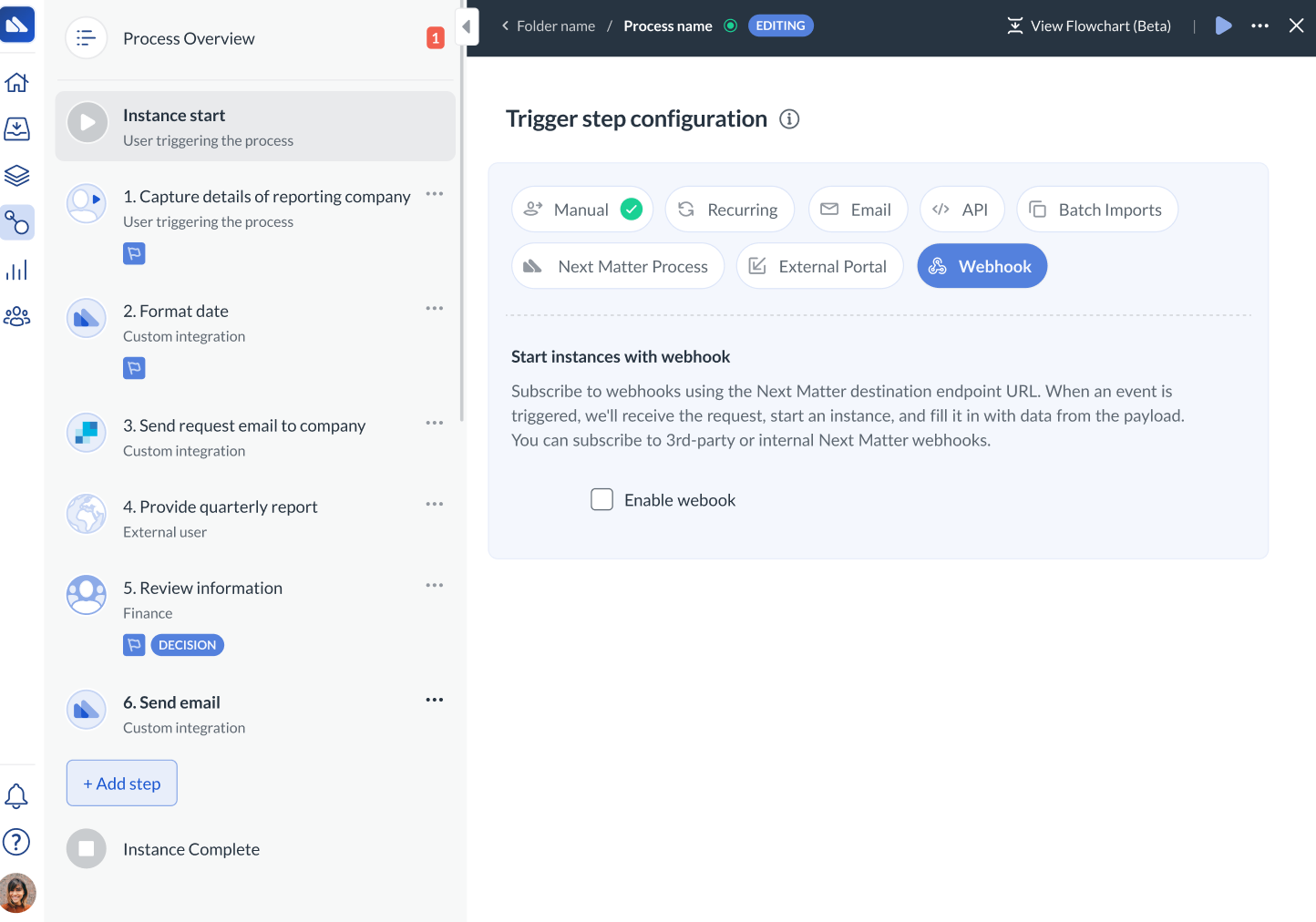
Task: Click the Instance start play icon
Action: coord(87,122)
